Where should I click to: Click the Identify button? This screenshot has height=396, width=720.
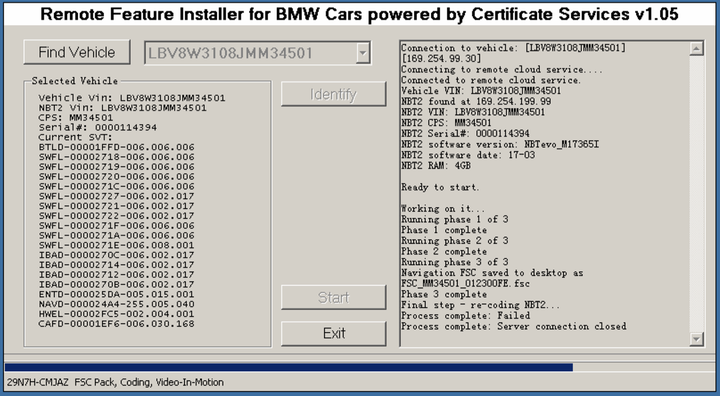pyautogui.click(x=333, y=94)
